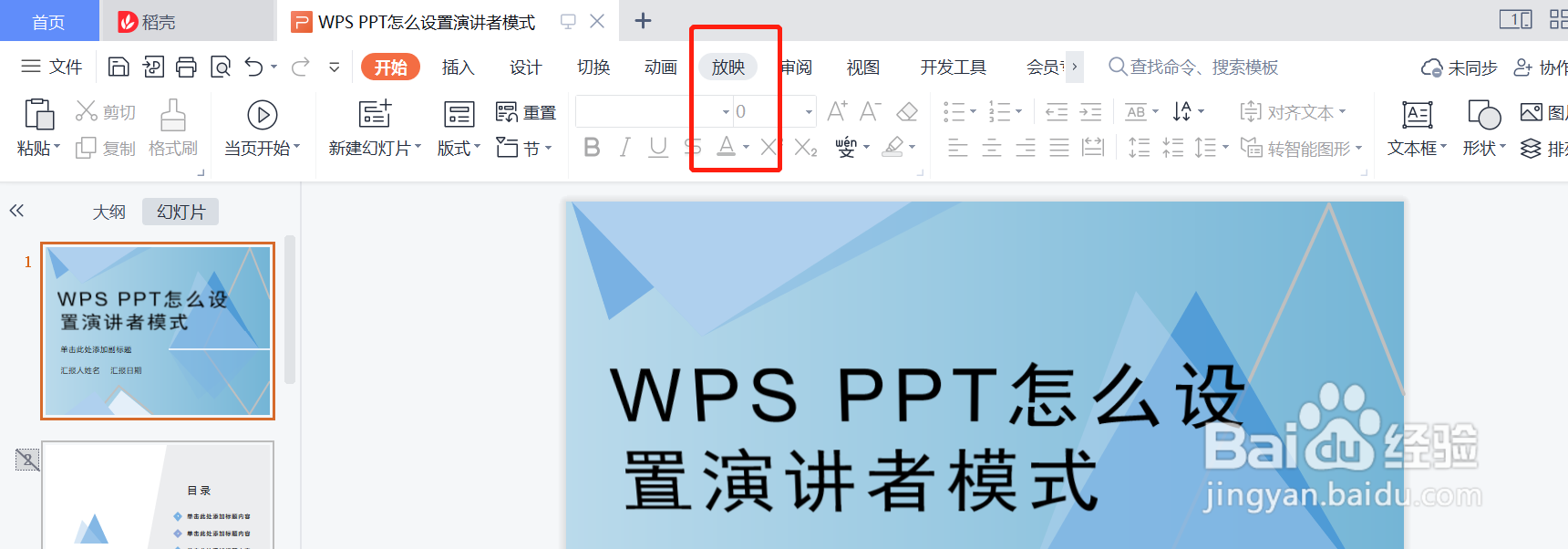Align text right
Image resolution: width=1568 pixels, height=549 pixels.
click(1026, 147)
